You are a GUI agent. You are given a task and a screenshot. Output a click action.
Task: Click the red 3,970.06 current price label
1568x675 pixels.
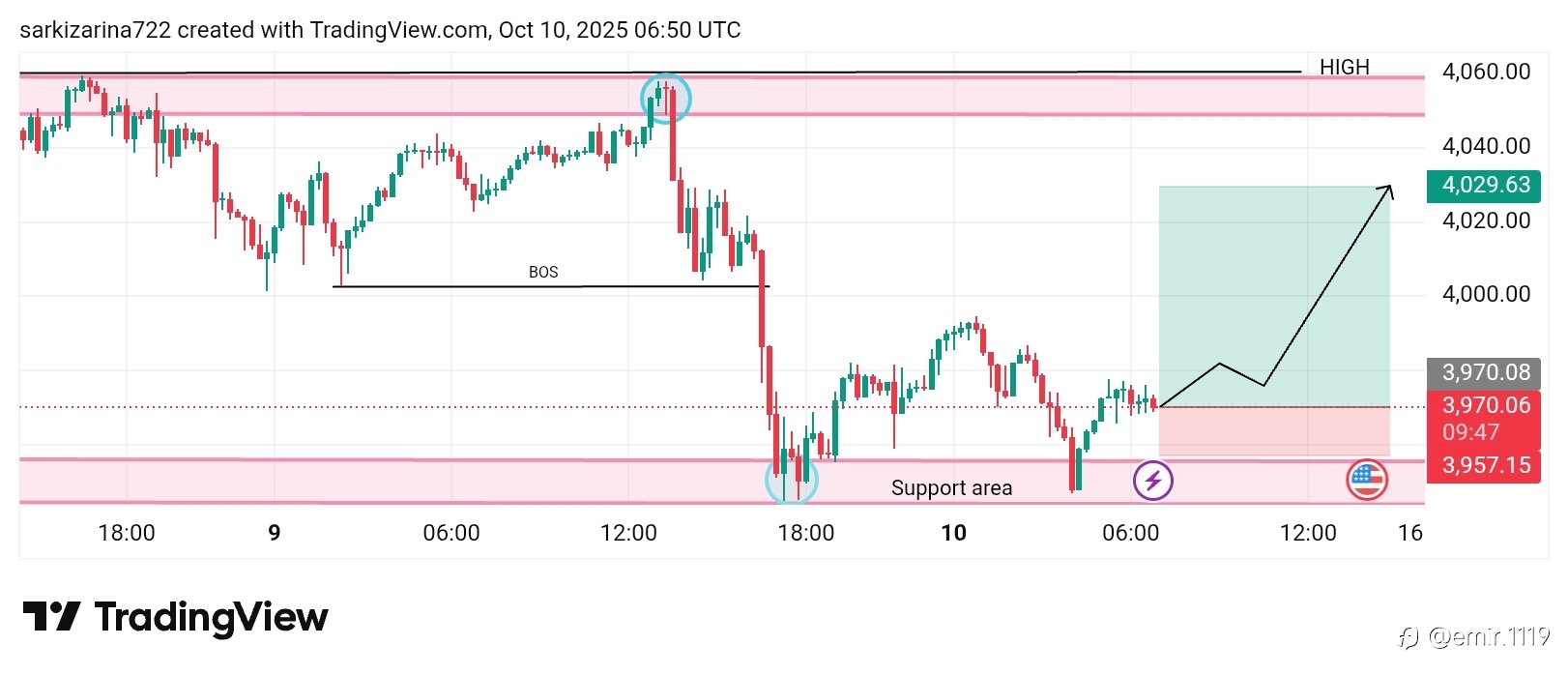pos(1484,406)
